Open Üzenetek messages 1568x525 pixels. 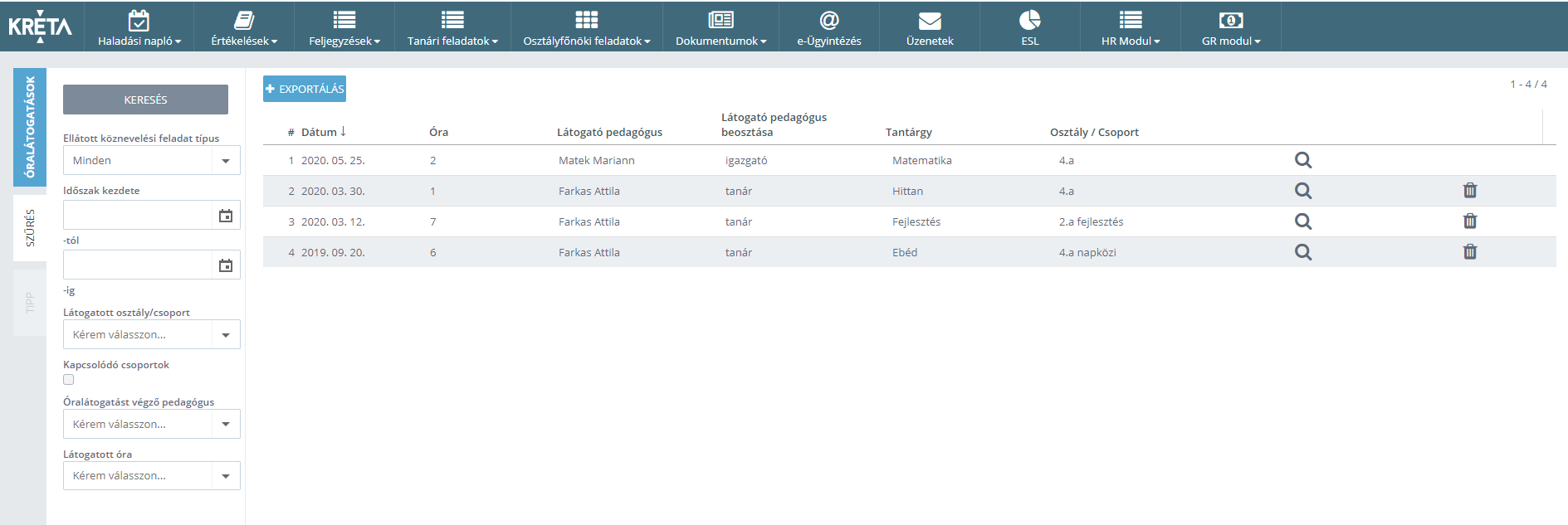click(930, 28)
